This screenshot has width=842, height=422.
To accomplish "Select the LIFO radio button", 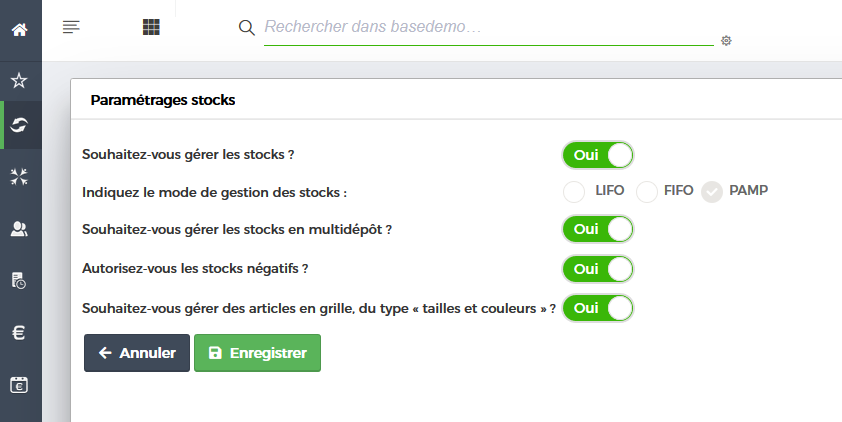I will click(574, 191).
